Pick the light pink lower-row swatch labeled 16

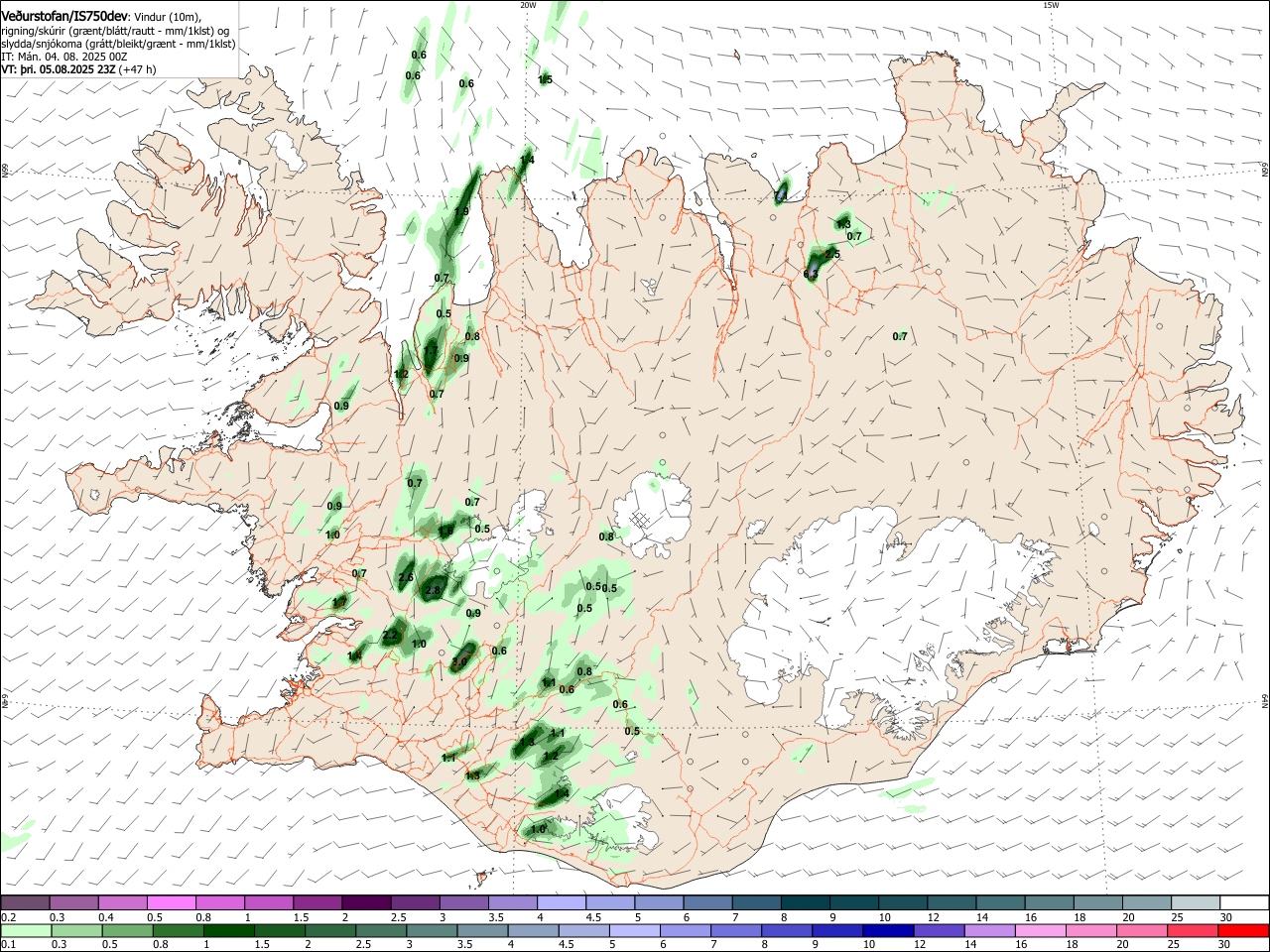pos(1042,931)
